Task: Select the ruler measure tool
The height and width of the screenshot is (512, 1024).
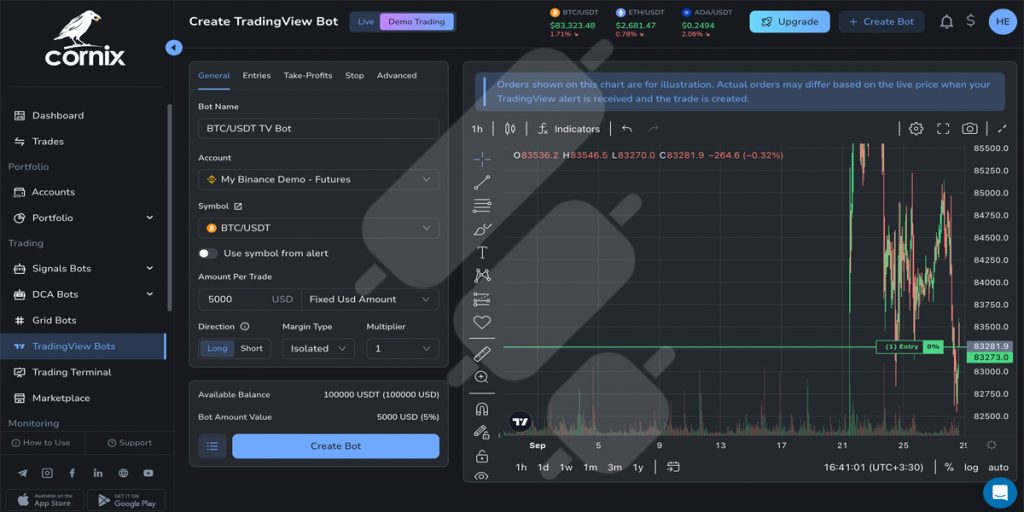Action: click(x=482, y=353)
